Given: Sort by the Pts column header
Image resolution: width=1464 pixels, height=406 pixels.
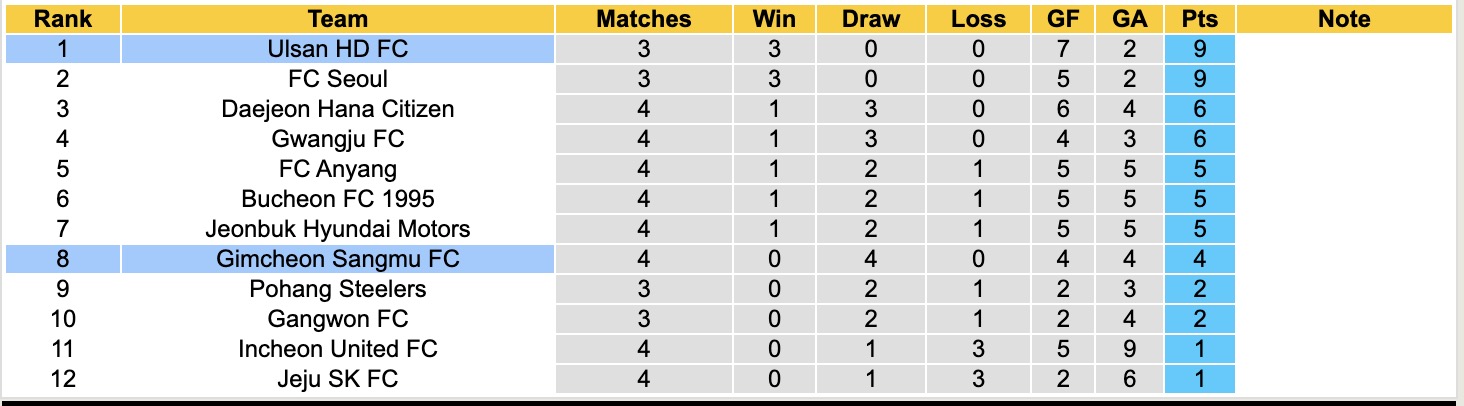Looking at the screenshot, I should coord(1199,19).
